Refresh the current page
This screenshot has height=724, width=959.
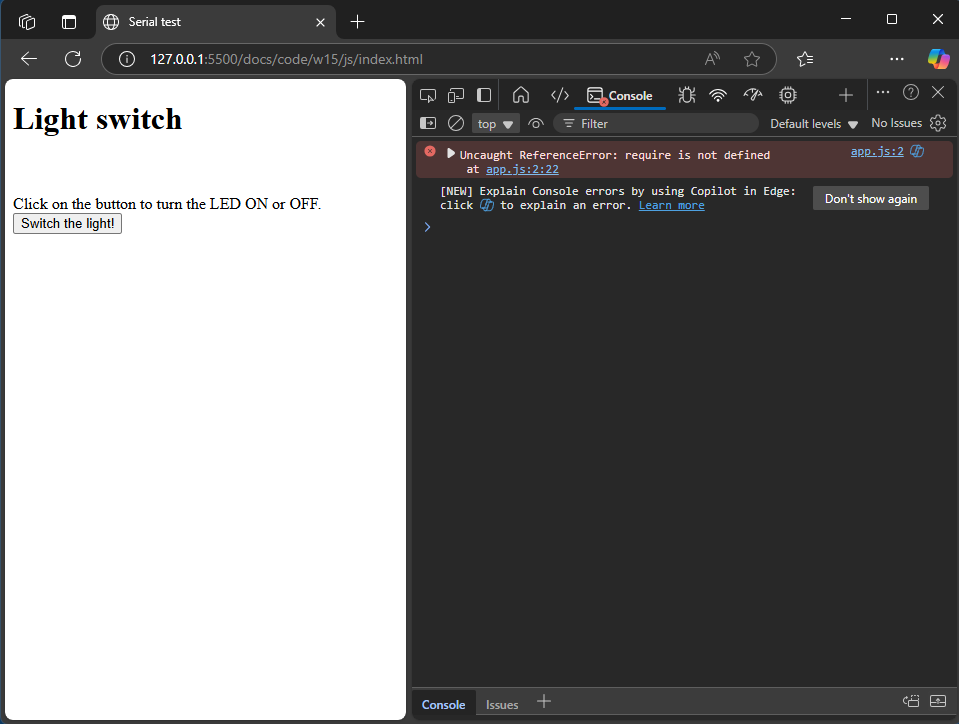tap(73, 59)
